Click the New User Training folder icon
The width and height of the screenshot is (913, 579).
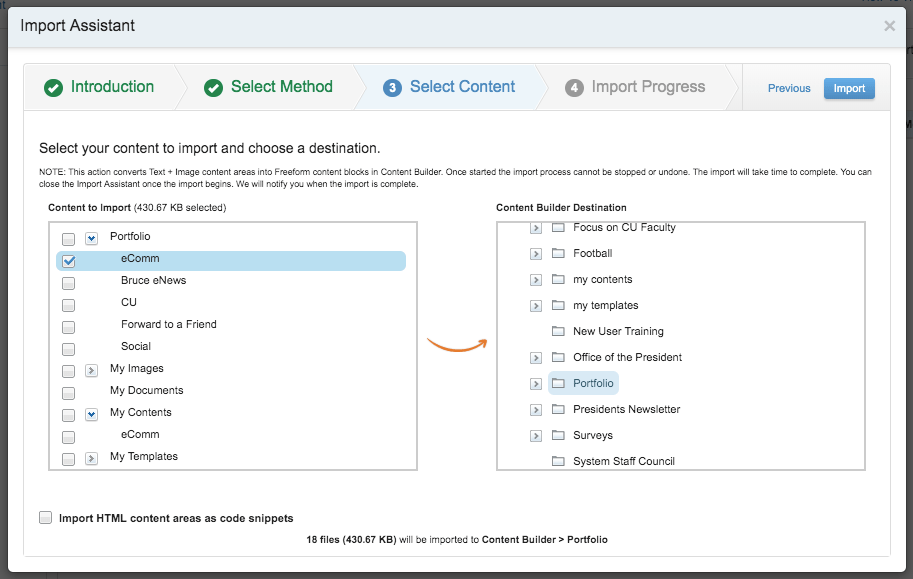558,331
